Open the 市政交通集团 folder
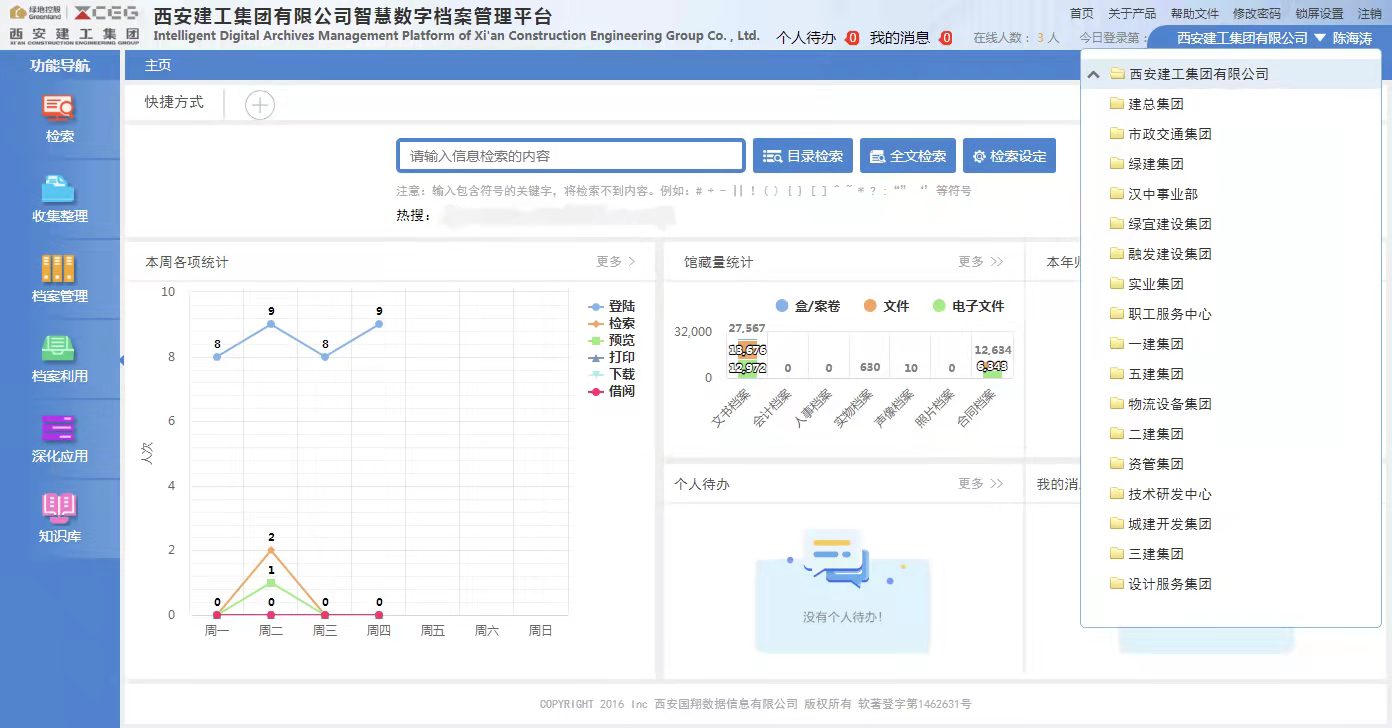Viewport: 1392px width, 728px height. point(1160,134)
